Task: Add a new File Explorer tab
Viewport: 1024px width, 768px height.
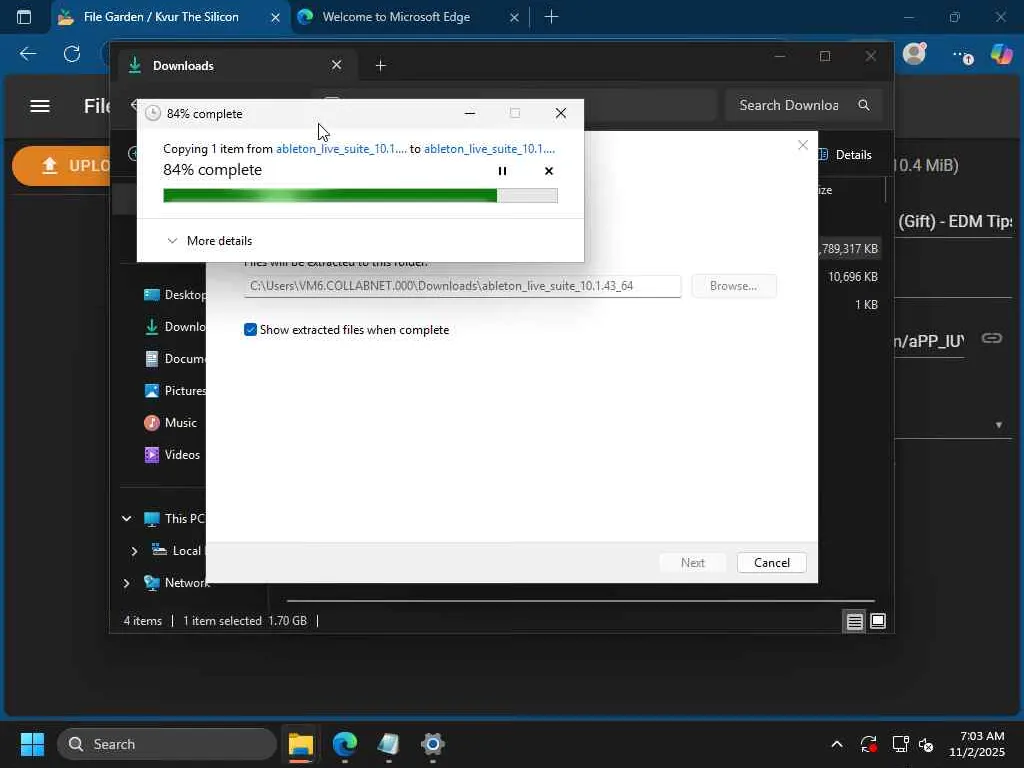Action: 381,65
